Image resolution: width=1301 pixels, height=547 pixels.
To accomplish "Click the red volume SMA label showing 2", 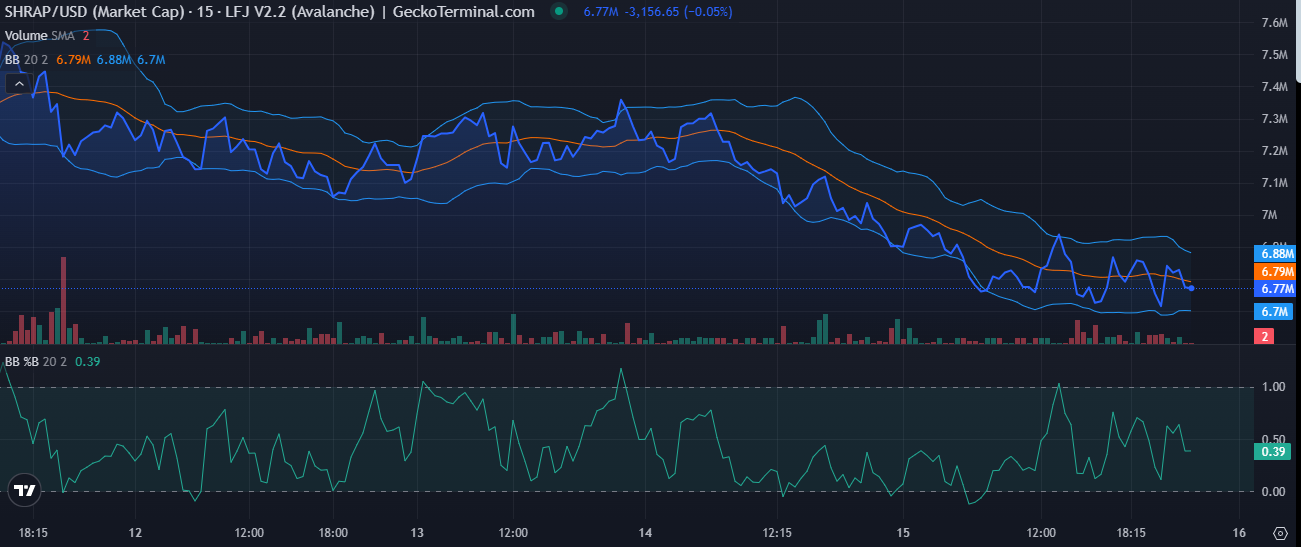I will tap(1264, 336).
